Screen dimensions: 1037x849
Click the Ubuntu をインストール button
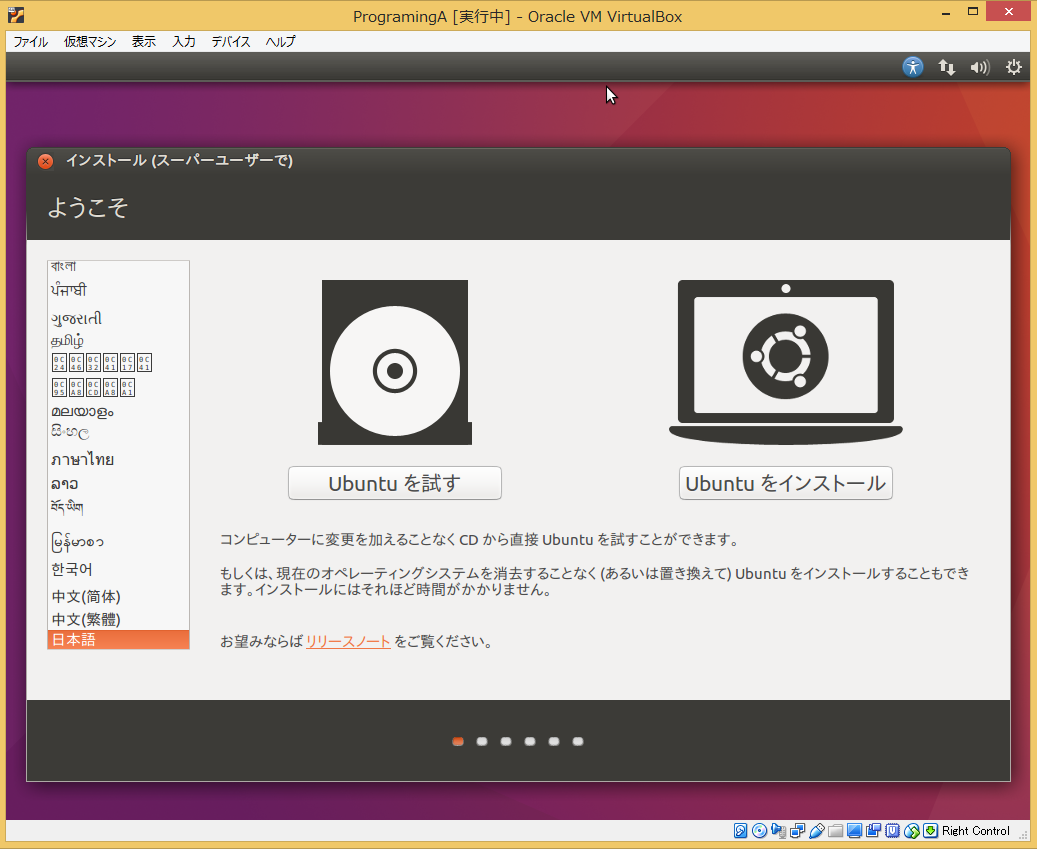click(785, 483)
